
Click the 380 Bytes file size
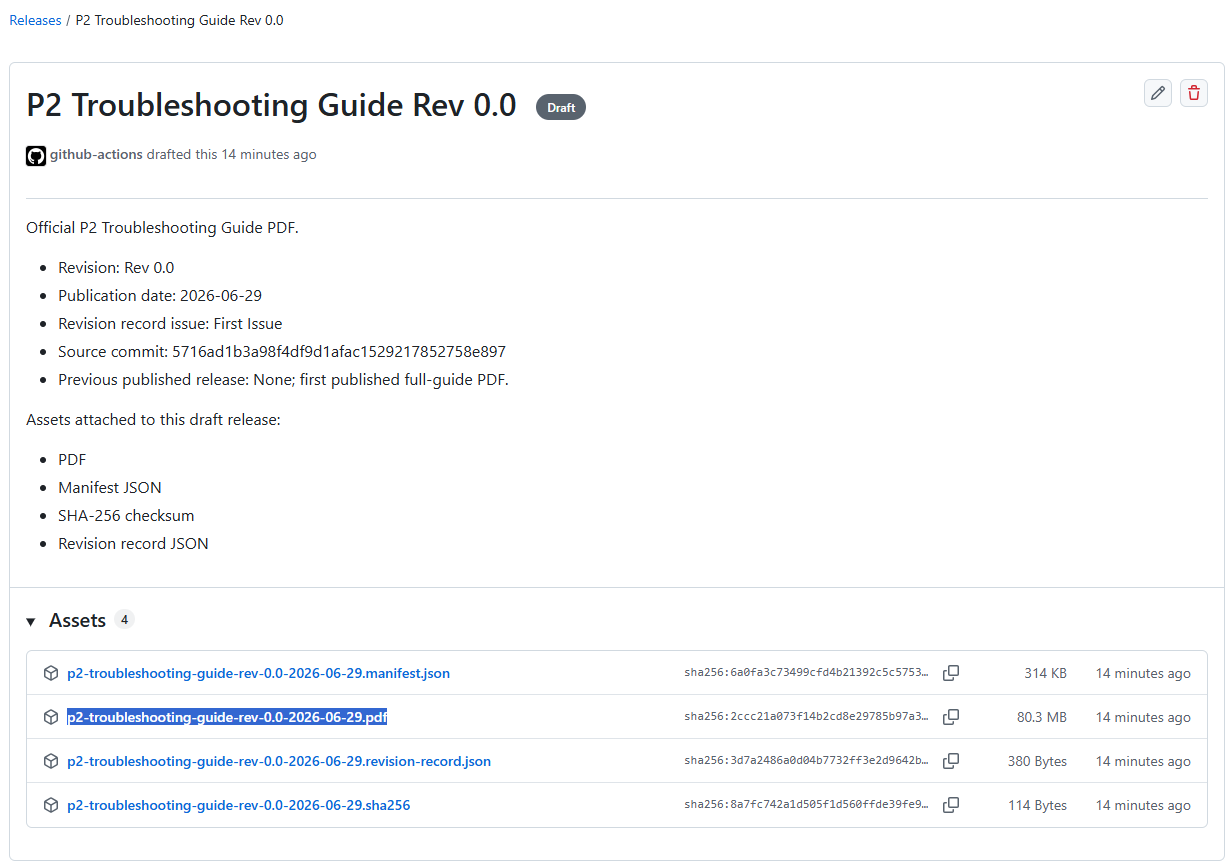tap(1037, 761)
